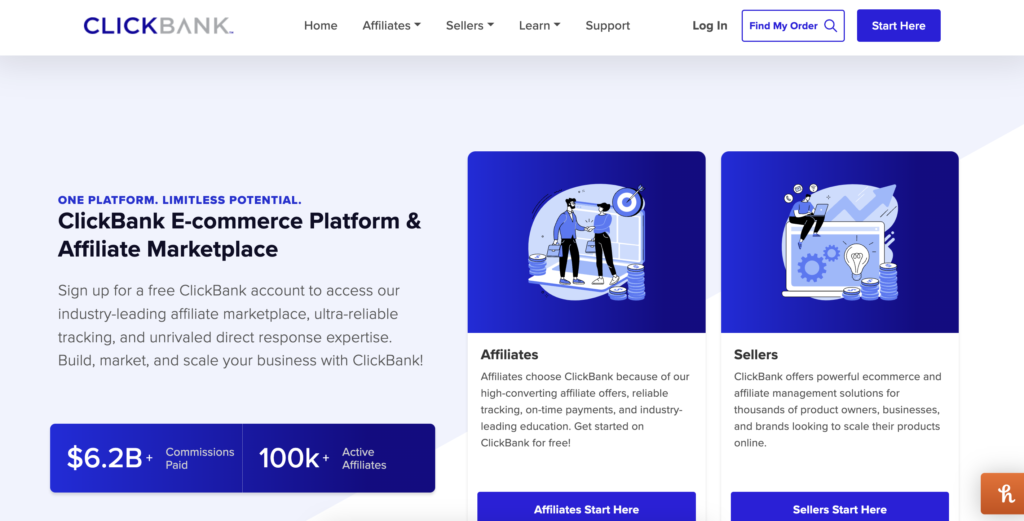Click the Affiliates Start Here button
Image resolution: width=1024 pixels, height=521 pixels.
point(586,508)
